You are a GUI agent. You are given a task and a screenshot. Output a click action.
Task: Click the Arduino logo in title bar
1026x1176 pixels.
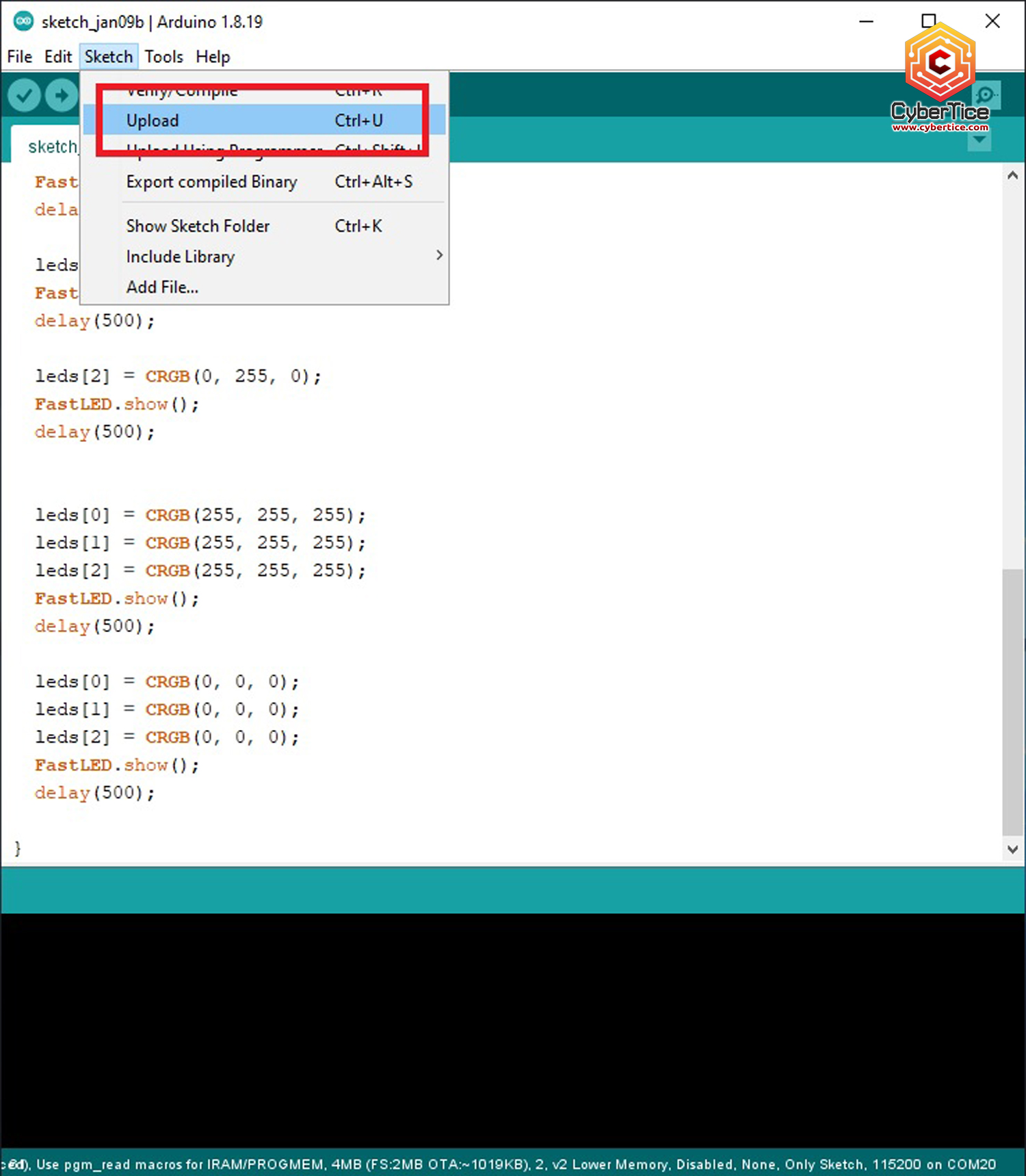pos(23,21)
